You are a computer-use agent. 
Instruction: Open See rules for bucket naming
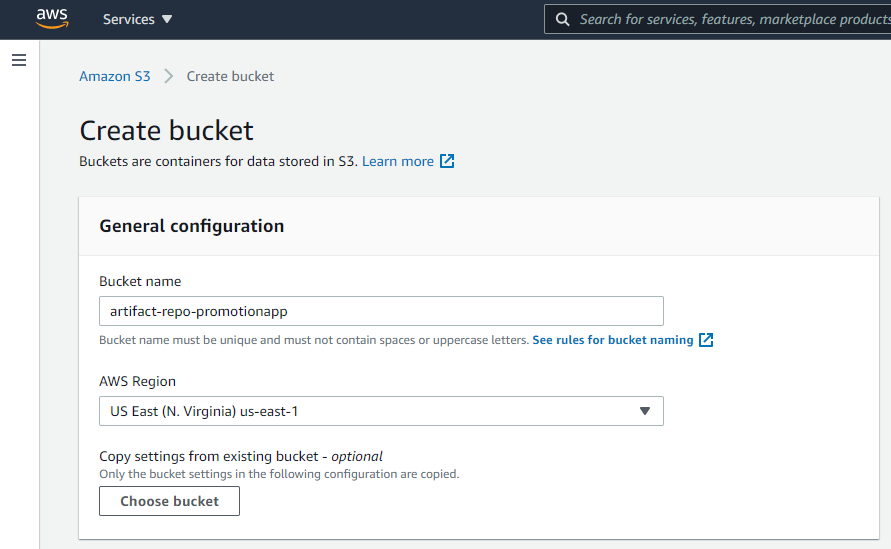tap(613, 340)
